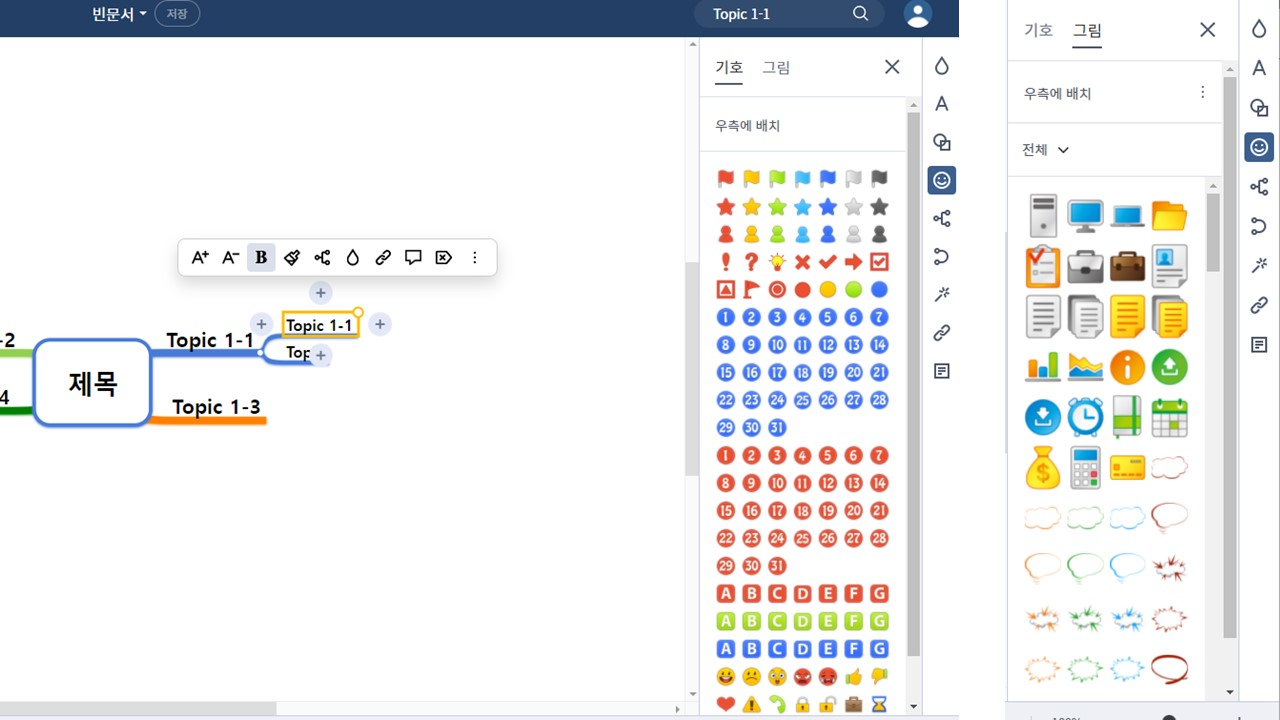Viewport: 1280px width, 720px height.
Task: Apply the red flag marker
Action: 726,179
